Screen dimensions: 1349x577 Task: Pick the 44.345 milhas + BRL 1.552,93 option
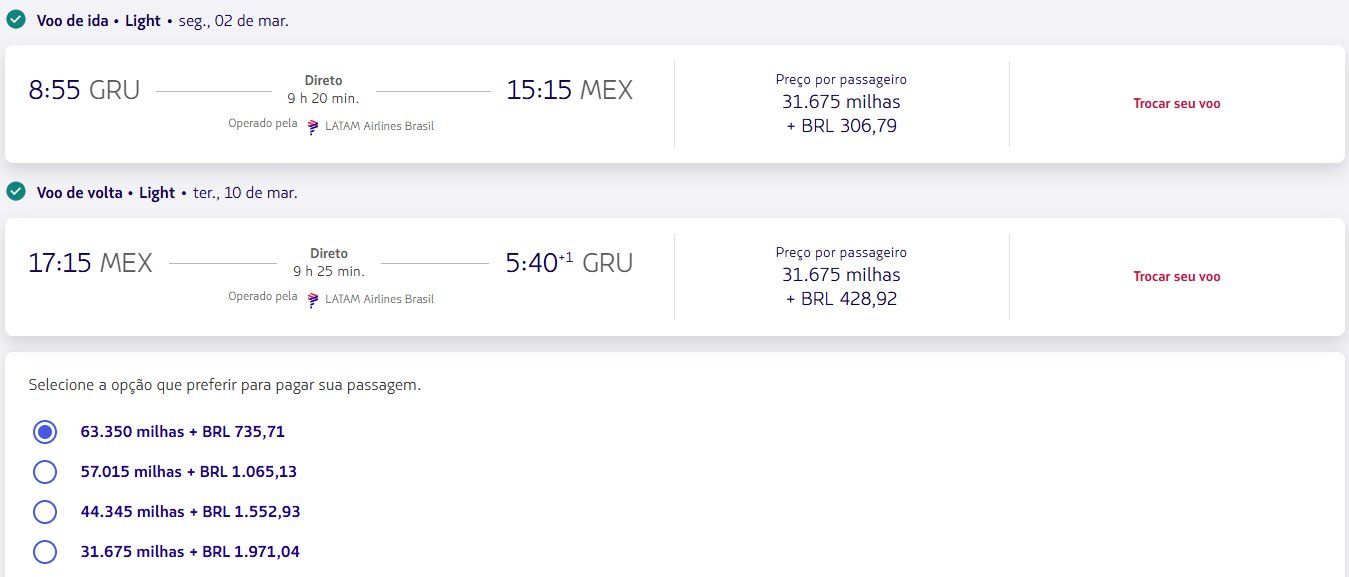(x=45, y=512)
